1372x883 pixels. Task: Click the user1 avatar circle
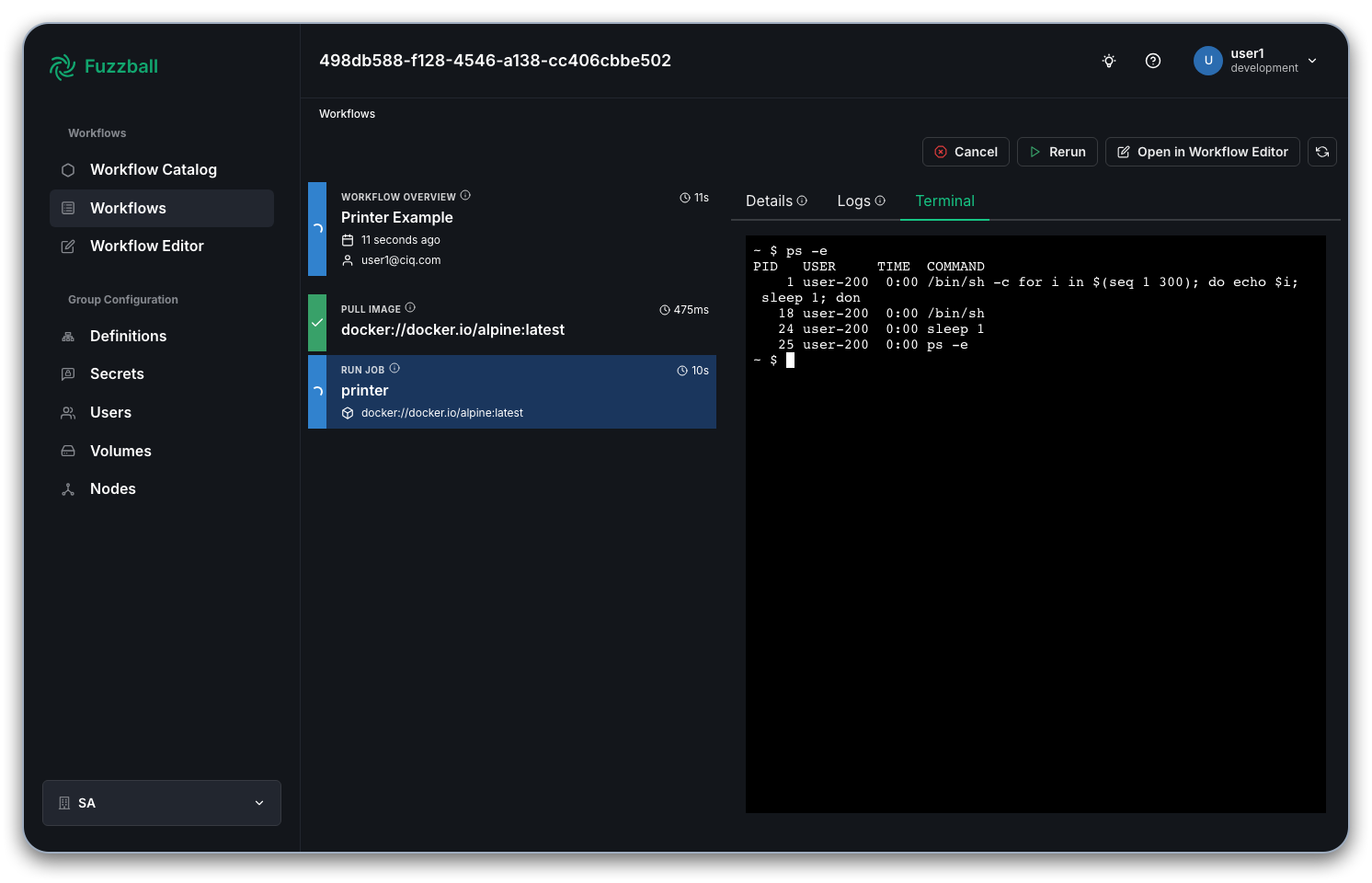point(1208,61)
